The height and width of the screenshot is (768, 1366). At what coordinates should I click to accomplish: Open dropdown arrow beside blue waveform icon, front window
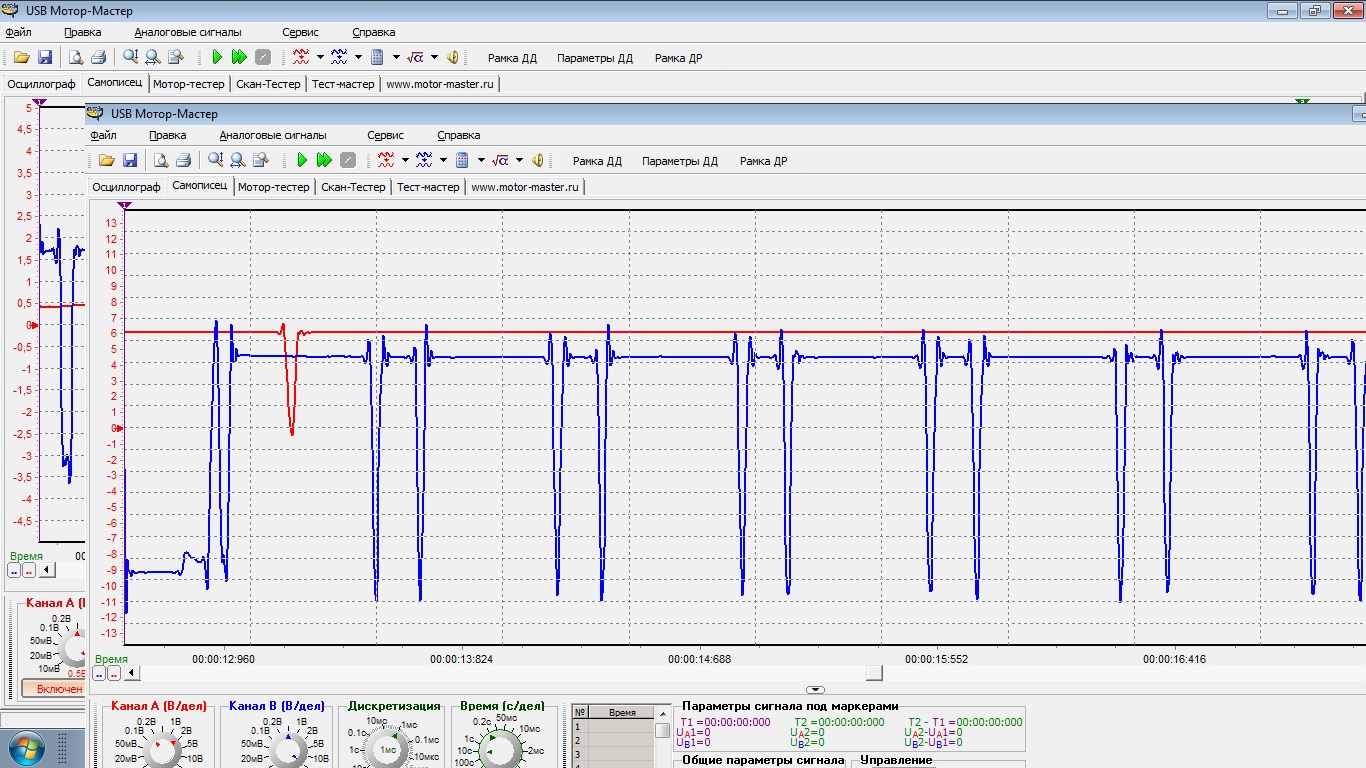pyautogui.click(x=443, y=160)
